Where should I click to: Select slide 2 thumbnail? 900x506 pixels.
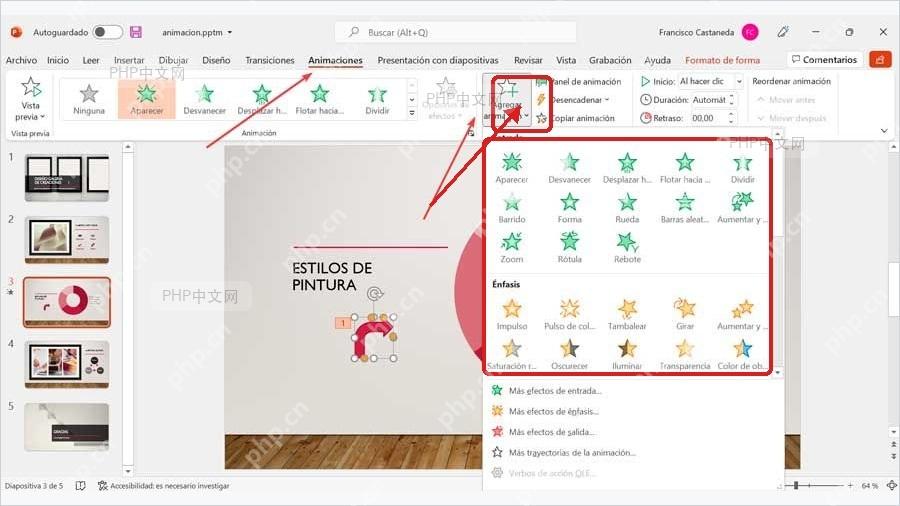coord(67,240)
